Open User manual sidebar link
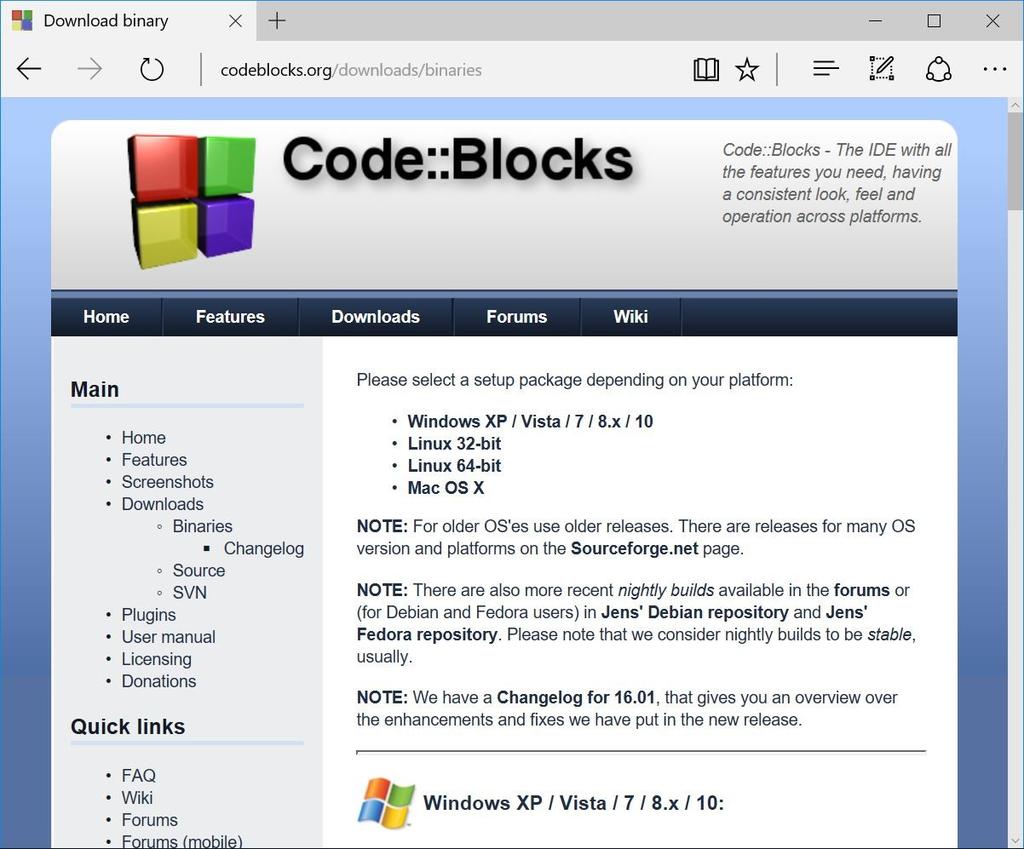The height and width of the screenshot is (849, 1024). click(x=168, y=637)
